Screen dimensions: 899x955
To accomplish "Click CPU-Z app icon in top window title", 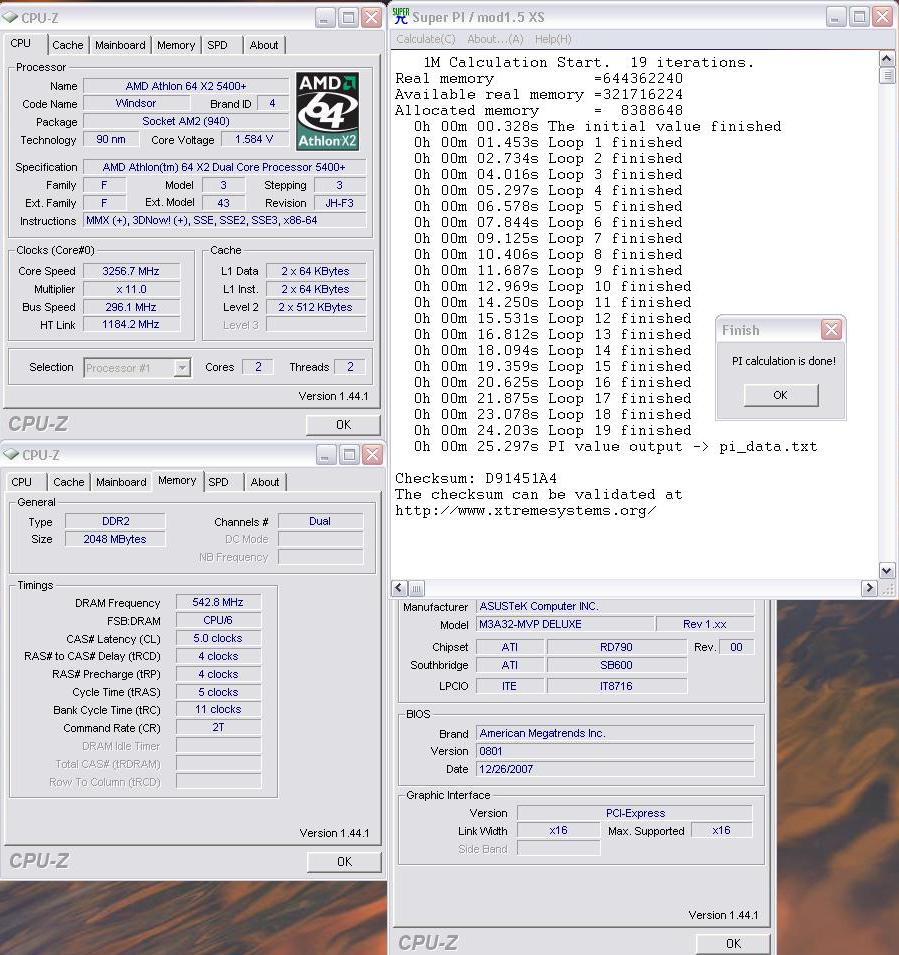I will (x=10, y=18).
